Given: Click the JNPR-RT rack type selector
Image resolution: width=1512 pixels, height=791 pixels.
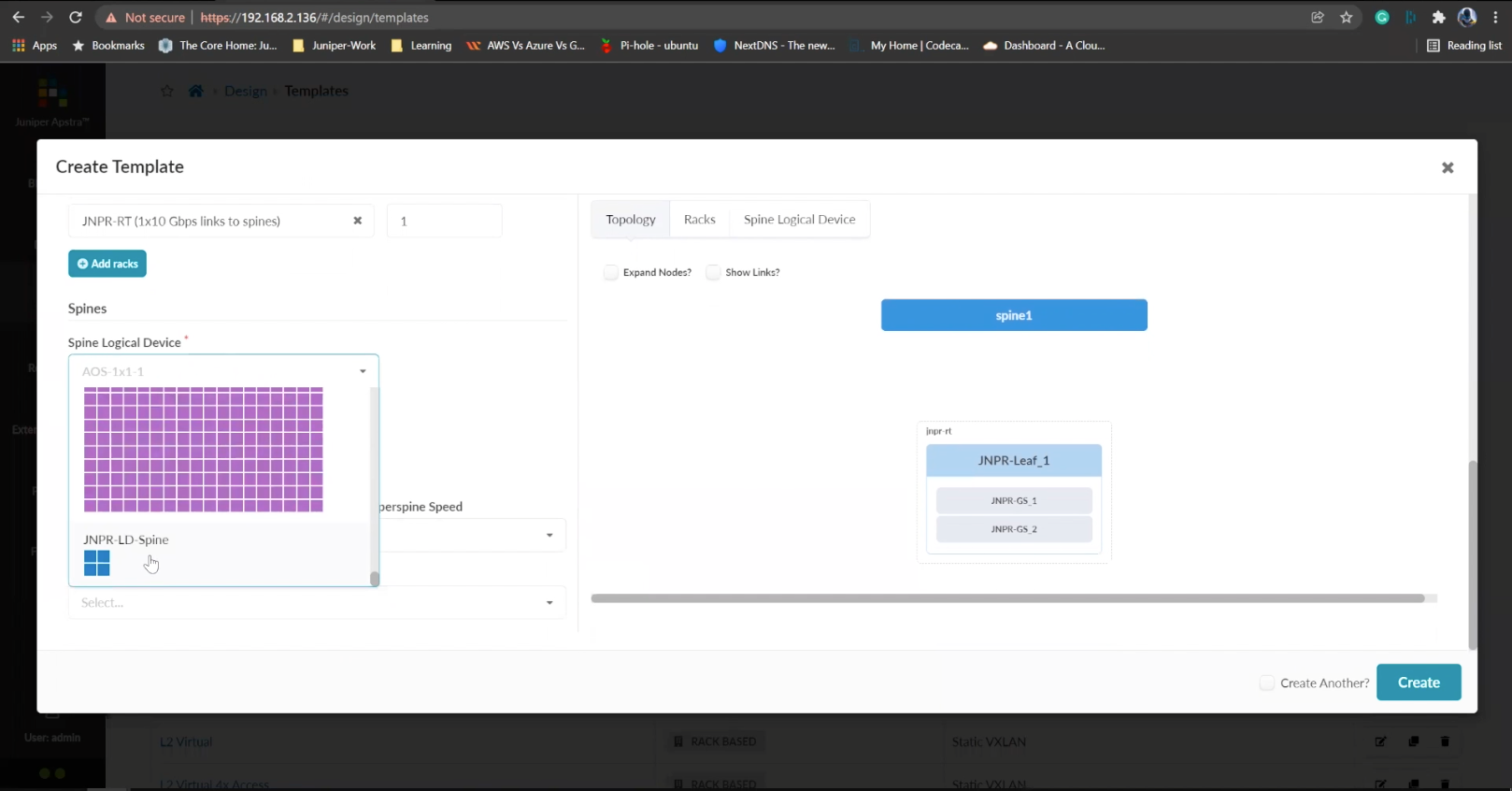Looking at the screenshot, I should tap(221, 221).
